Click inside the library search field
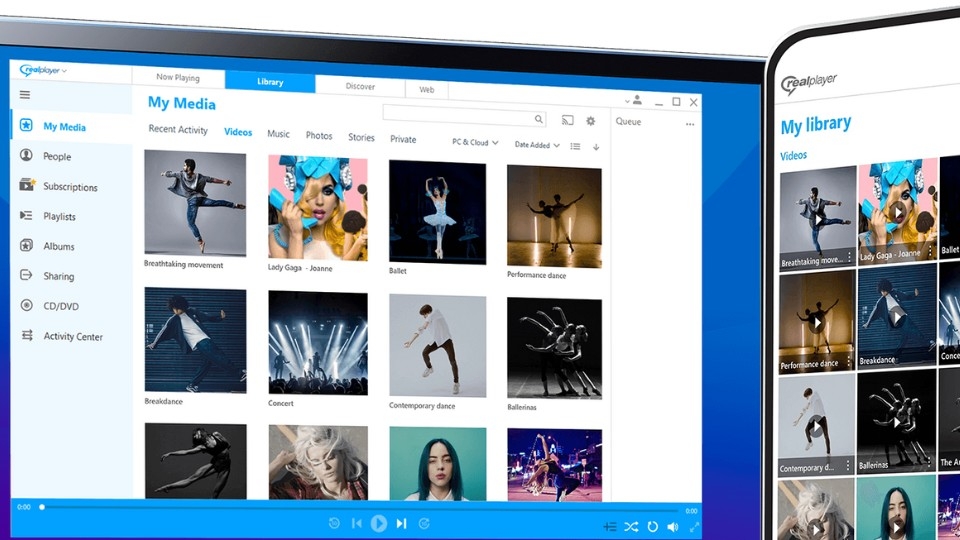960x540 pixels. click(x=464, y=116)
